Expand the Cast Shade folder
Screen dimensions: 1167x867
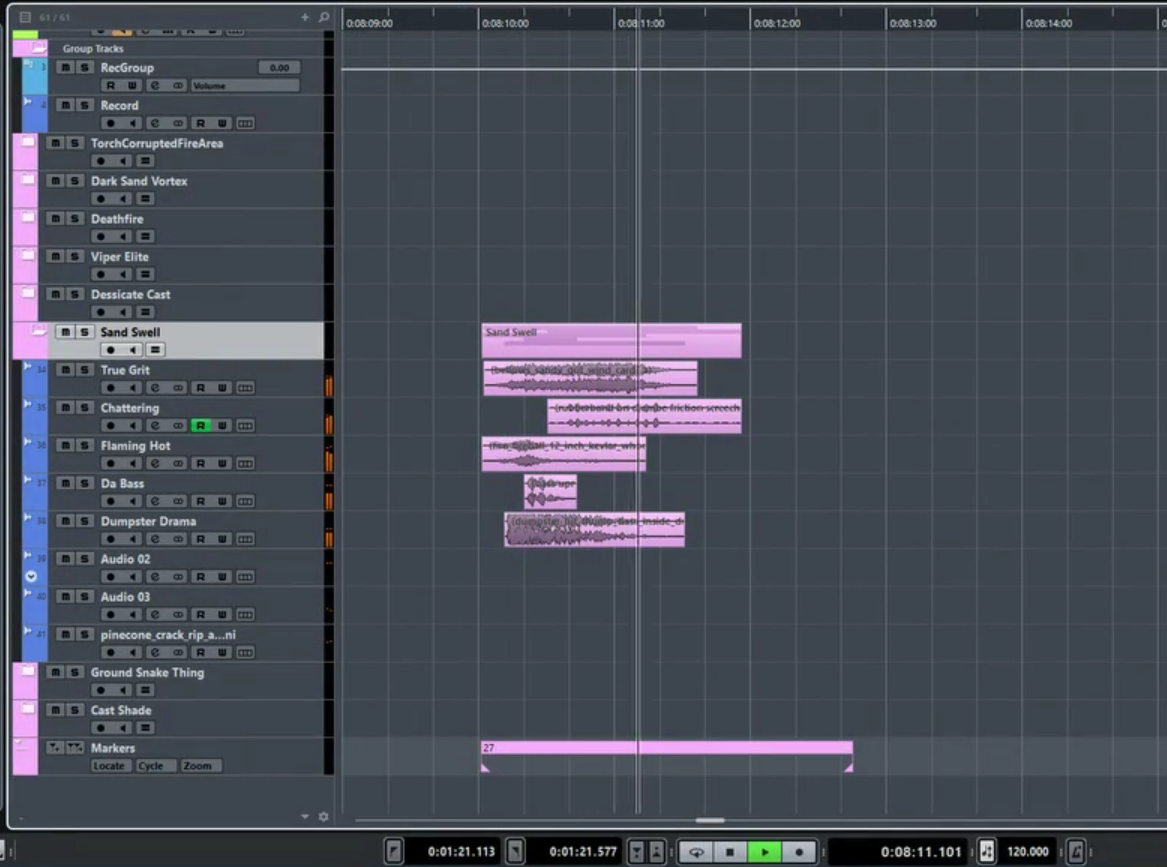[28, 709]
